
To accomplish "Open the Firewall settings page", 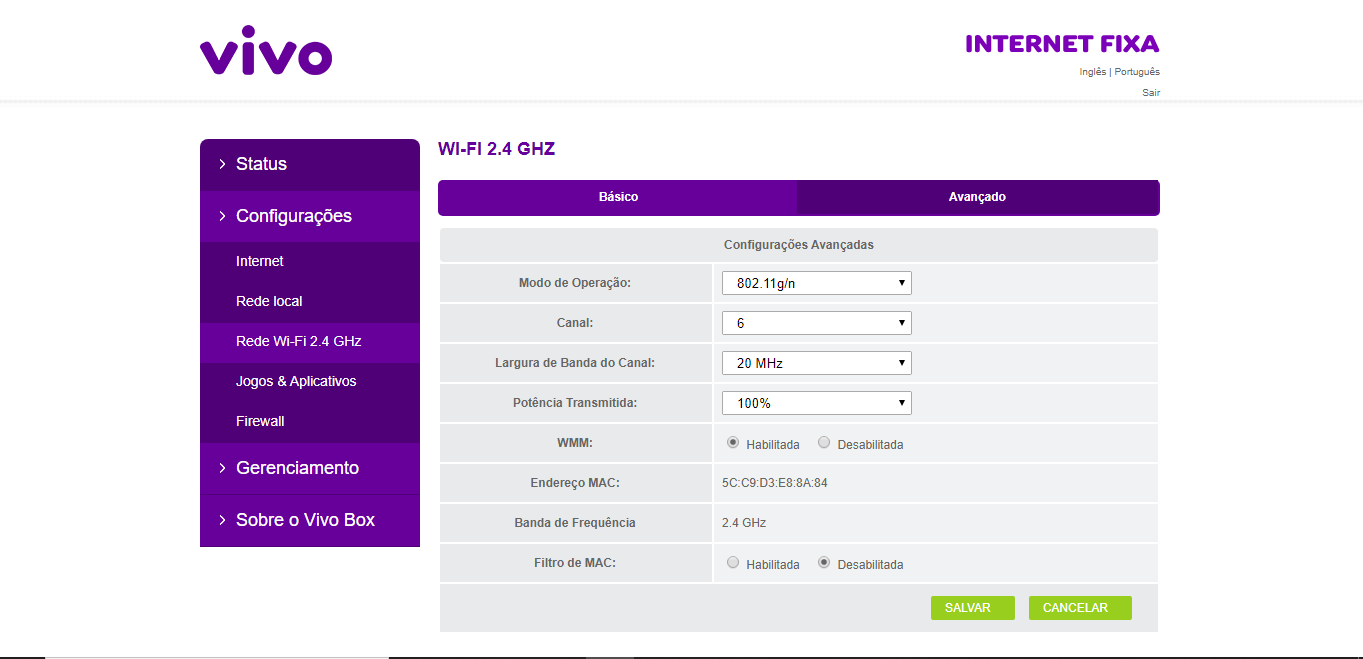I will 310,422.
